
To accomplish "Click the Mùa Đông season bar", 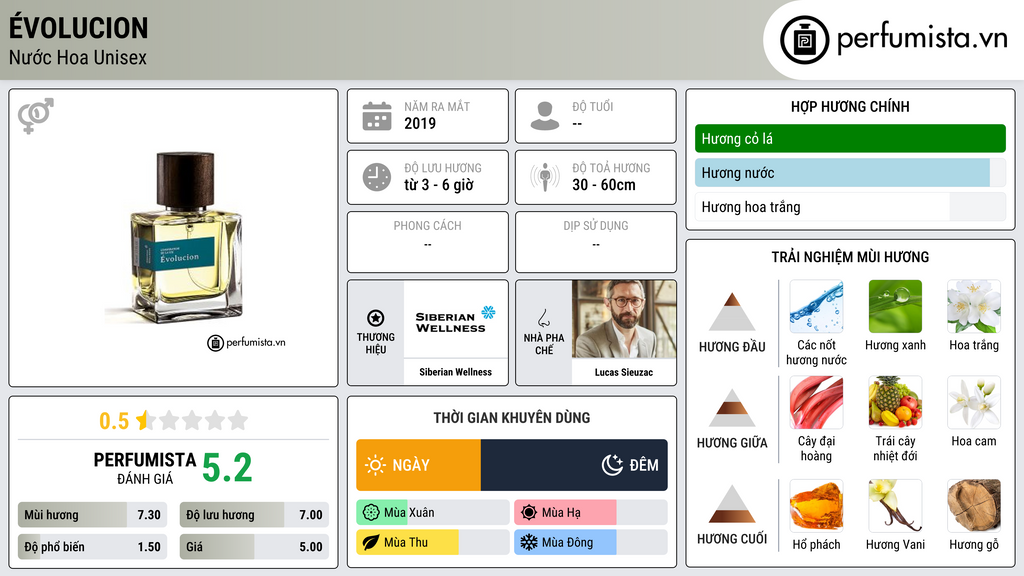I will click(590, 543).
